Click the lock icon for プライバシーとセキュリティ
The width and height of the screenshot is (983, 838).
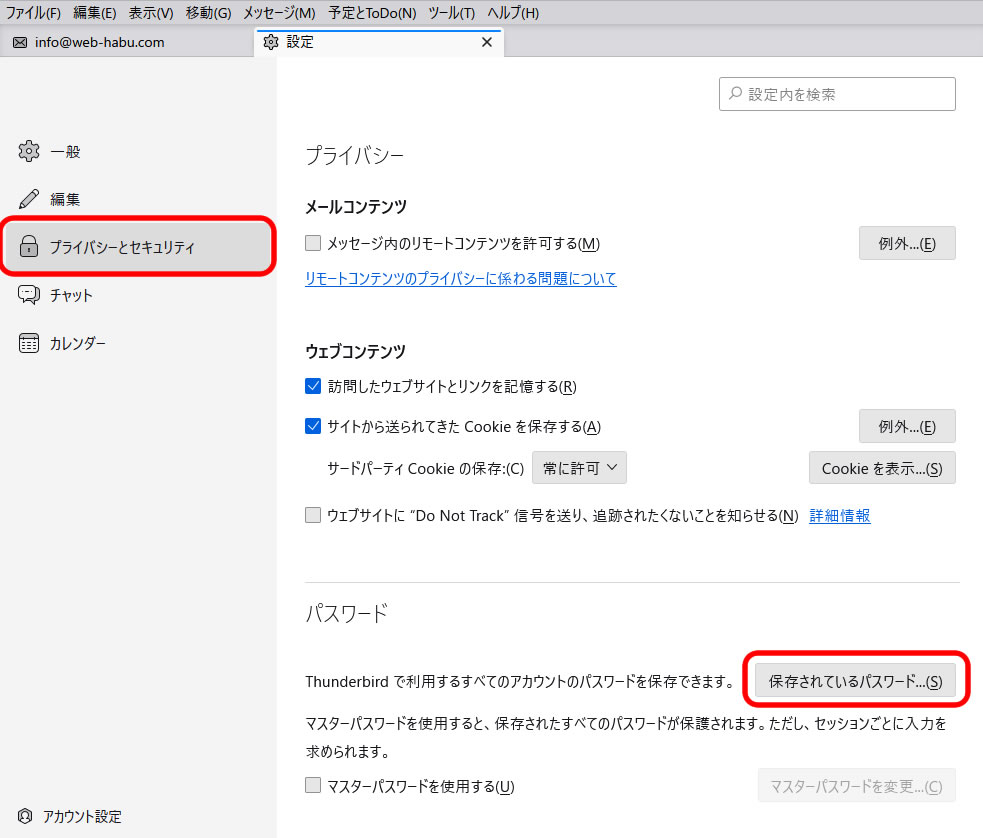29,247
